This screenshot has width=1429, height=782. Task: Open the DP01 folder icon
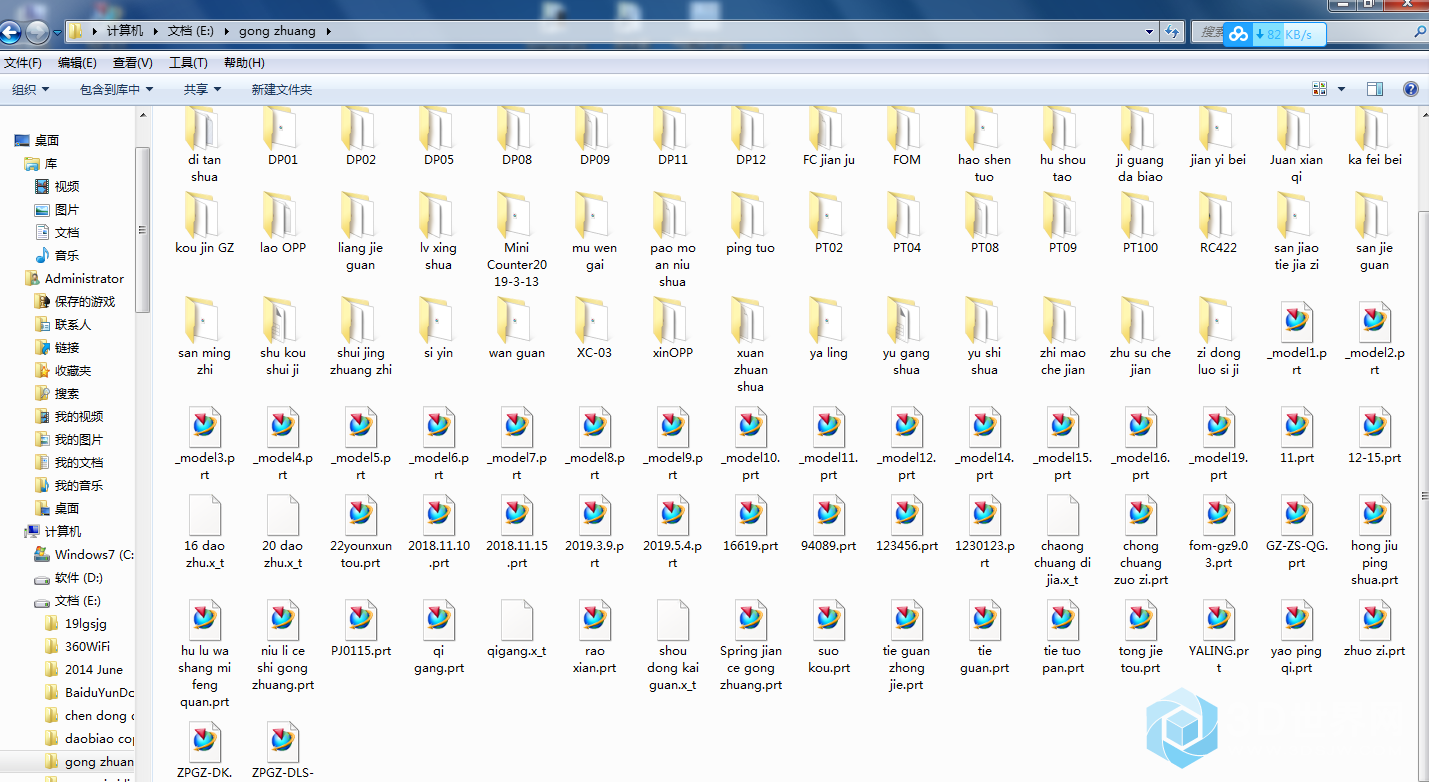[x=282, y=128]
